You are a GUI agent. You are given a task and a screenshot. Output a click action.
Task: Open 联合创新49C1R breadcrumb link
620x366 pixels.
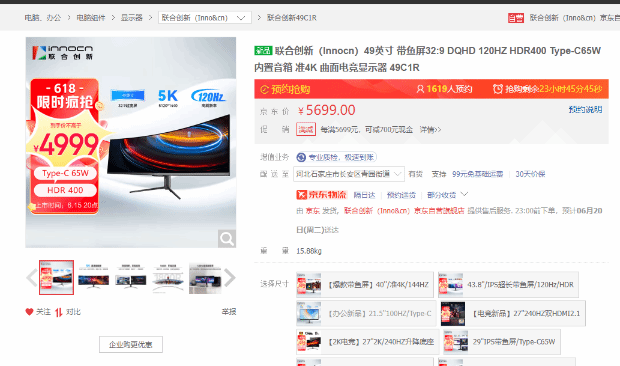291,18
